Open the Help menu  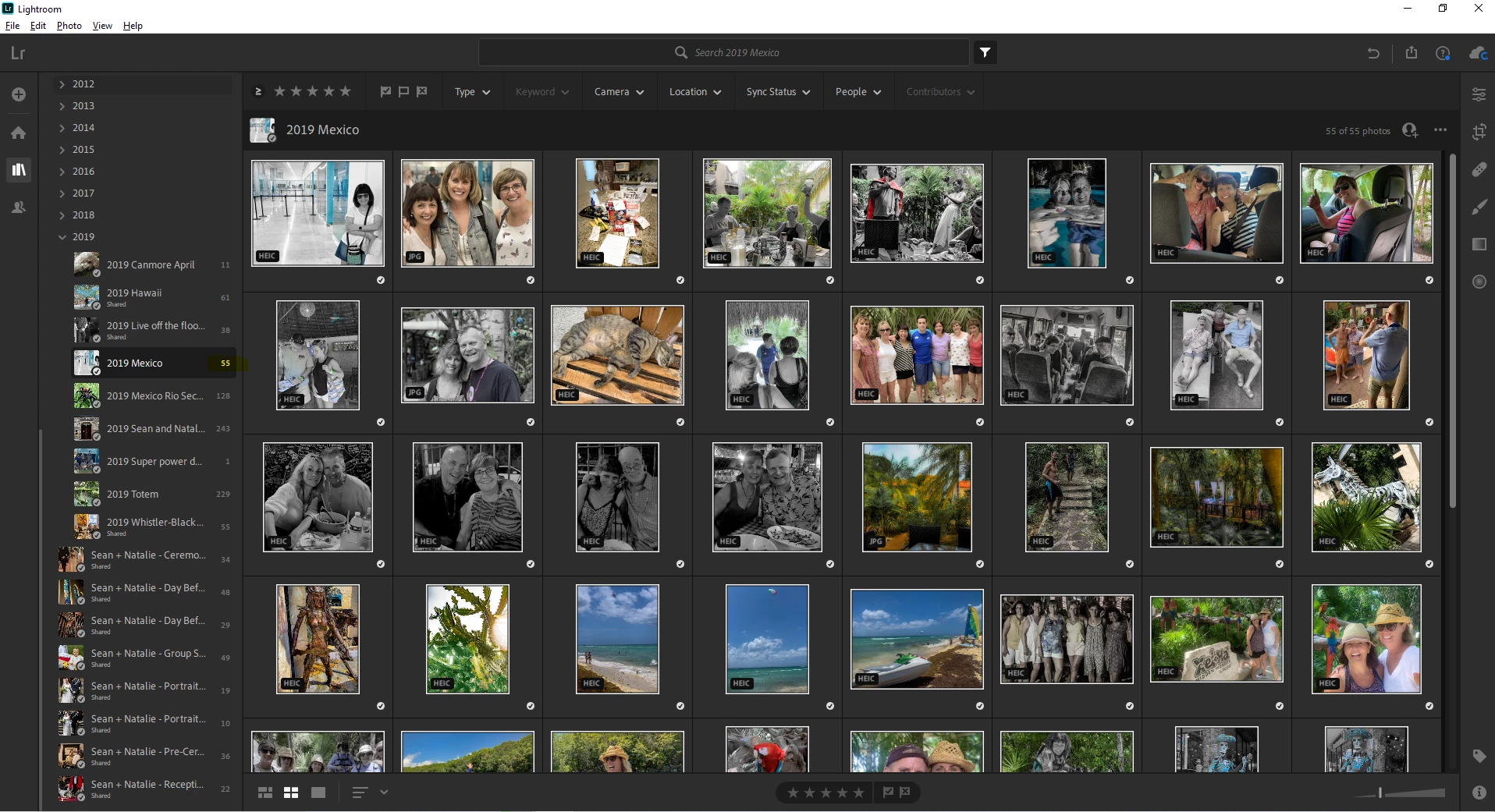pyautogui.click(x=133, y=26)
